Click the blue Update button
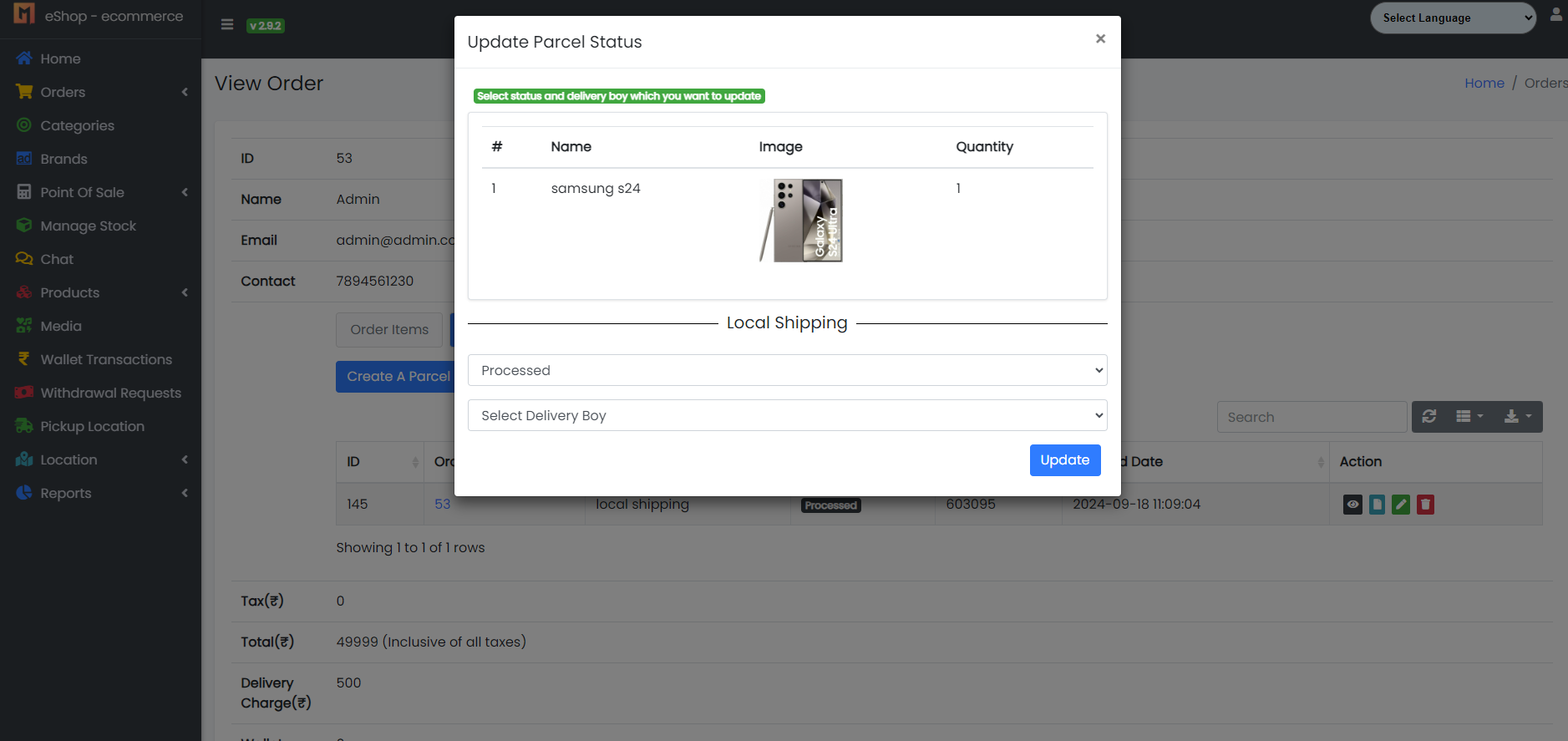This screenshot has width=1568, height=741. click(x=1064, y=460)
